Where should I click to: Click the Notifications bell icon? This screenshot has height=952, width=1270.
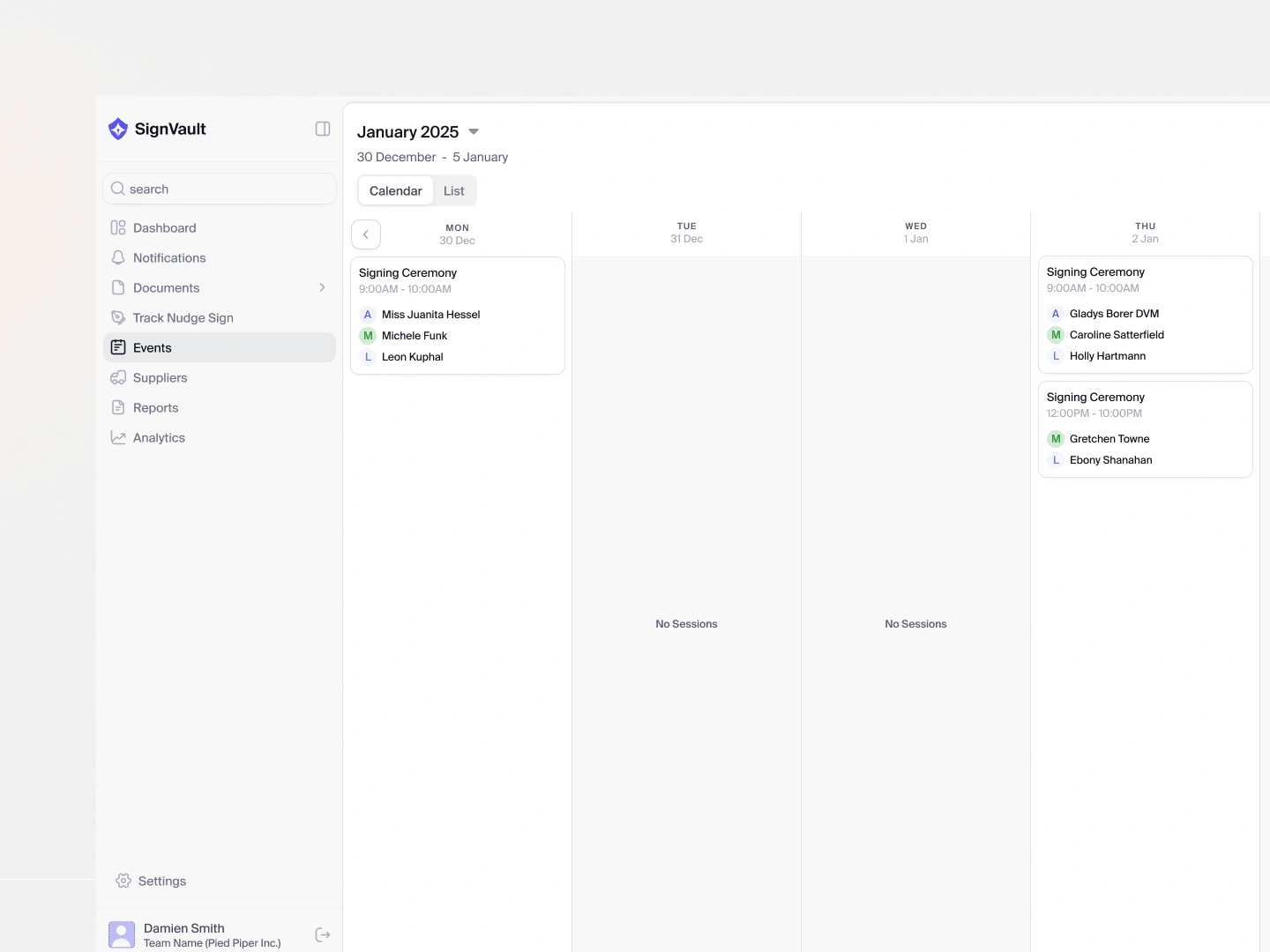pyautogui.click(x=118, y=257)
